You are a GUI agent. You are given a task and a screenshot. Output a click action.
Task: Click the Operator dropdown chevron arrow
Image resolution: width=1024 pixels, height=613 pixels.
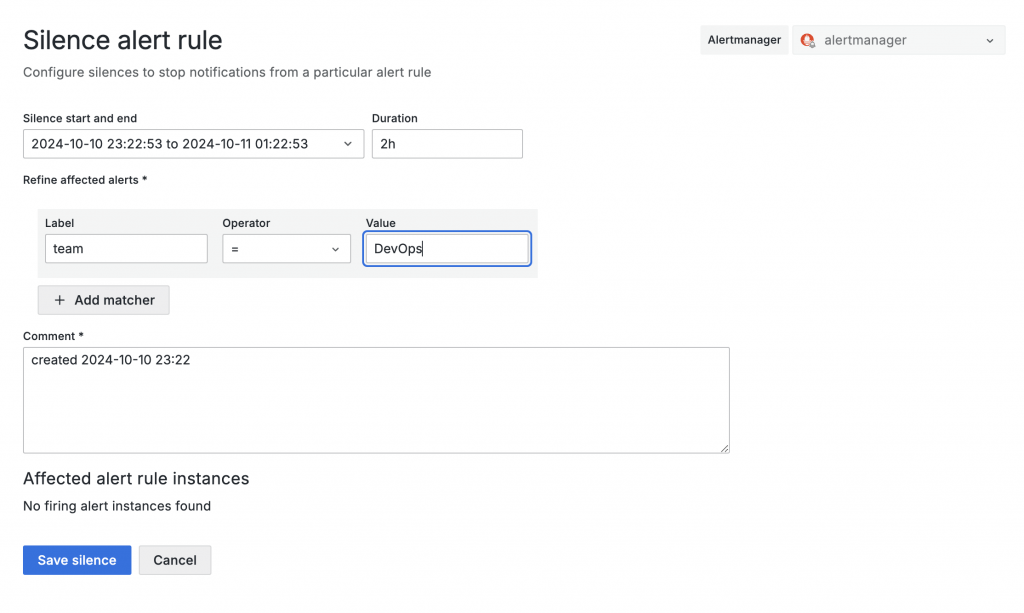336,249
